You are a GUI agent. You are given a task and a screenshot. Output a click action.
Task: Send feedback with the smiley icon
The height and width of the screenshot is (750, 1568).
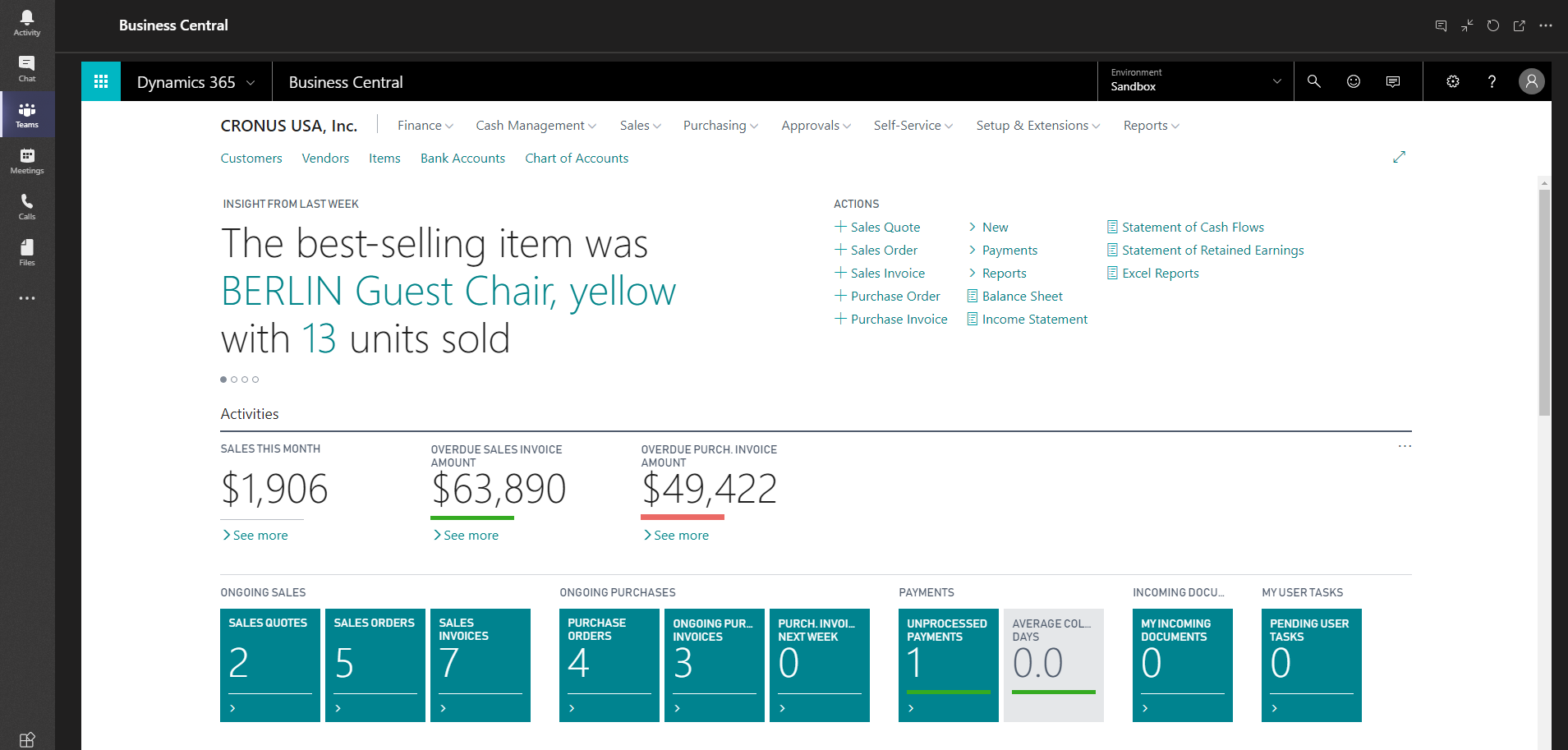click(x=1353, y=81)
